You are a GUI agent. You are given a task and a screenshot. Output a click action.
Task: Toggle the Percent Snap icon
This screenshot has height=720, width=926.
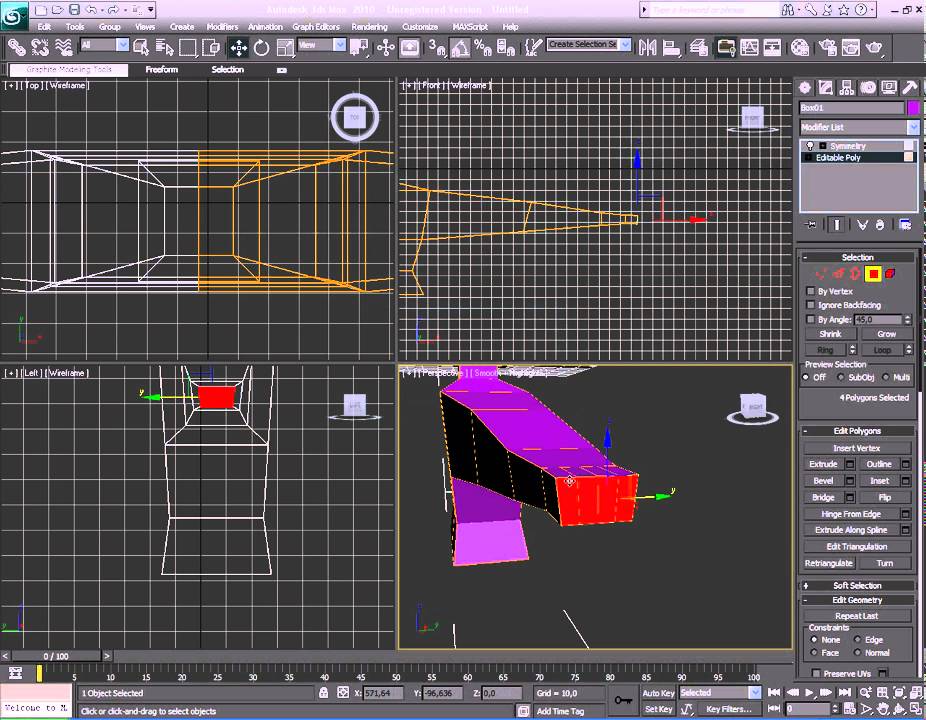(483, 47)
